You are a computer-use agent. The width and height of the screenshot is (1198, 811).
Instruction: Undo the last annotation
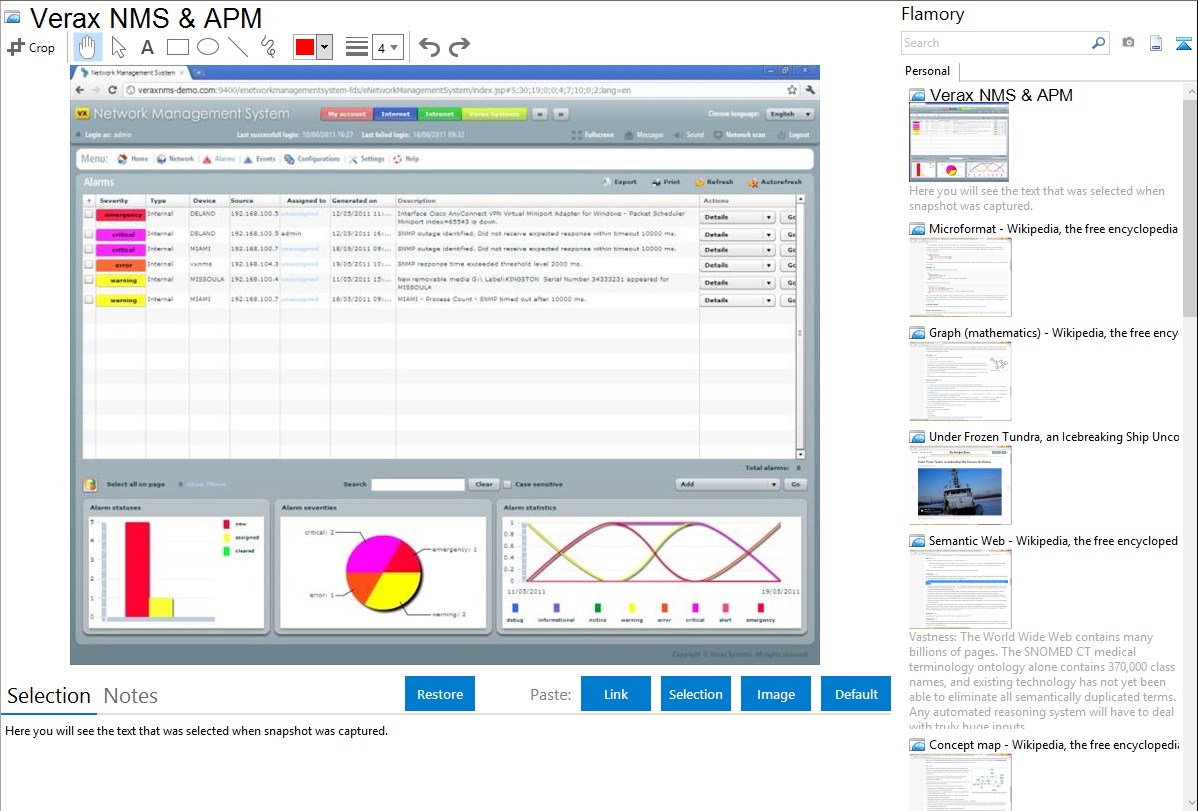[x=428, y=46]
